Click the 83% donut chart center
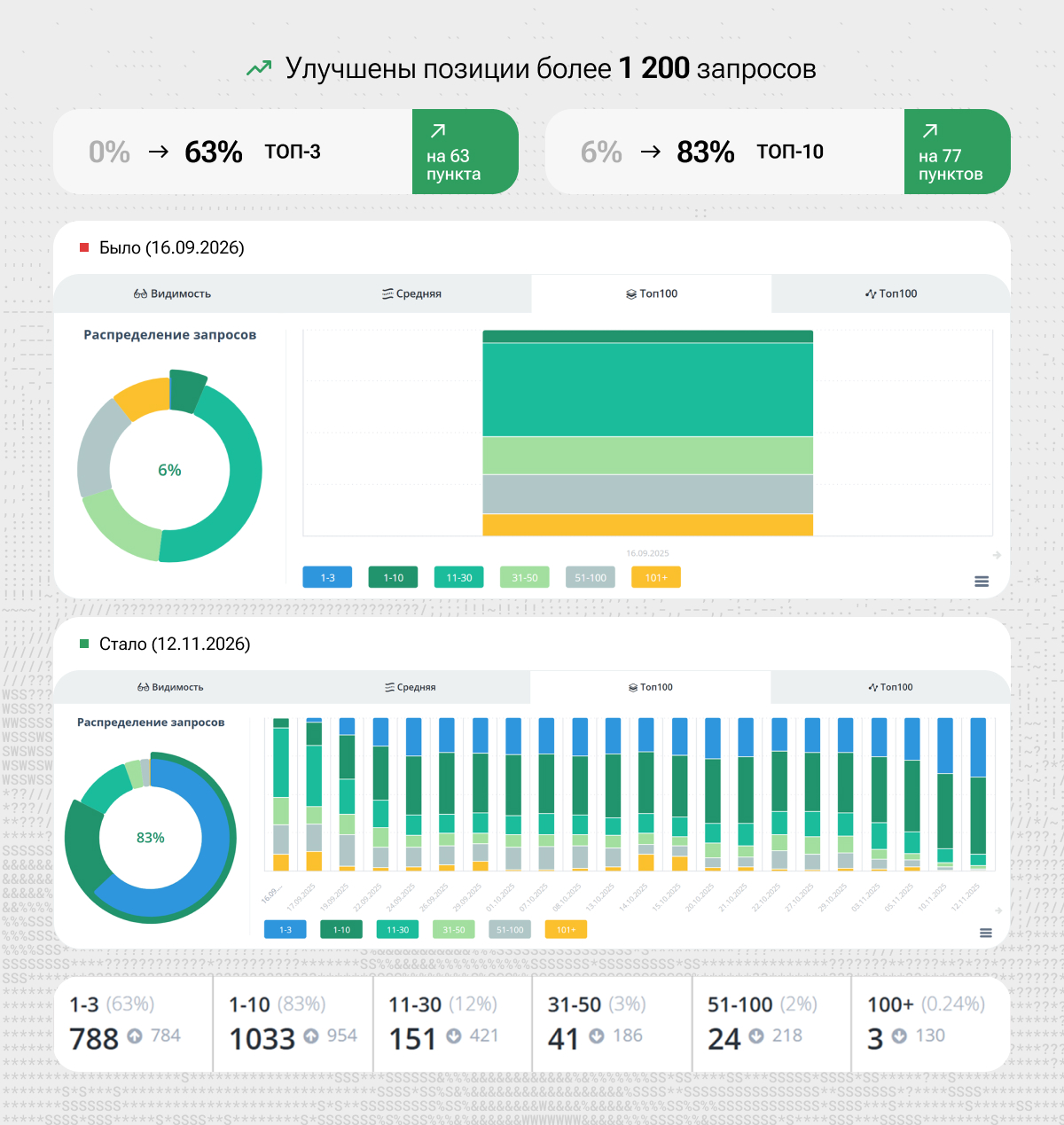The height and width of the screenshot is (1125, 1064). pos(150,838)
